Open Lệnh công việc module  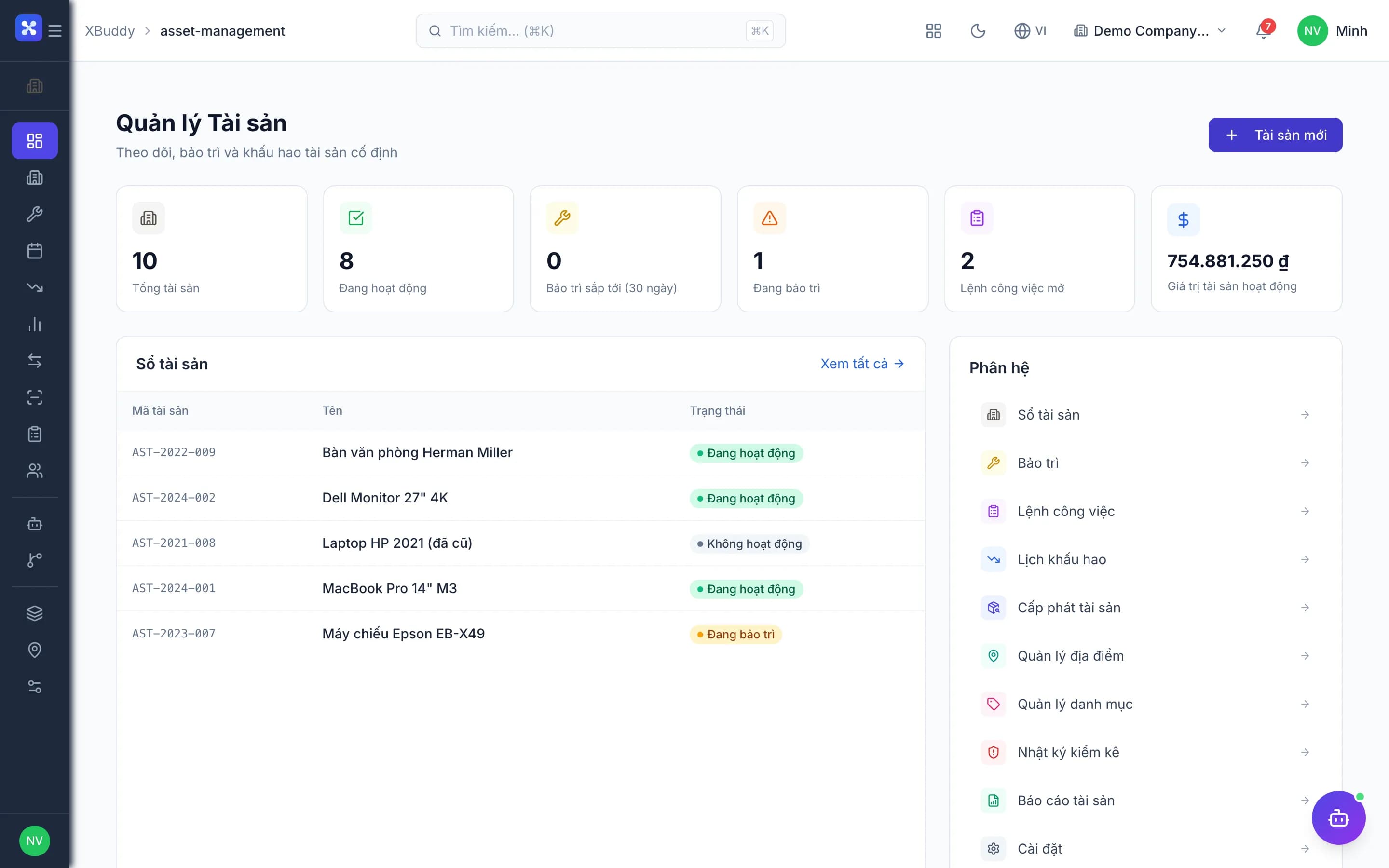point(1145,511)
